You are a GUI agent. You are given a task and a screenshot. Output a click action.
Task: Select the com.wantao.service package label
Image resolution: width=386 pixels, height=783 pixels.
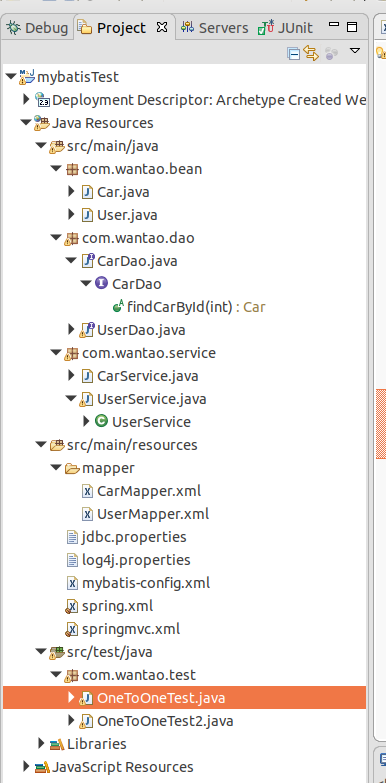pos(149,353)
